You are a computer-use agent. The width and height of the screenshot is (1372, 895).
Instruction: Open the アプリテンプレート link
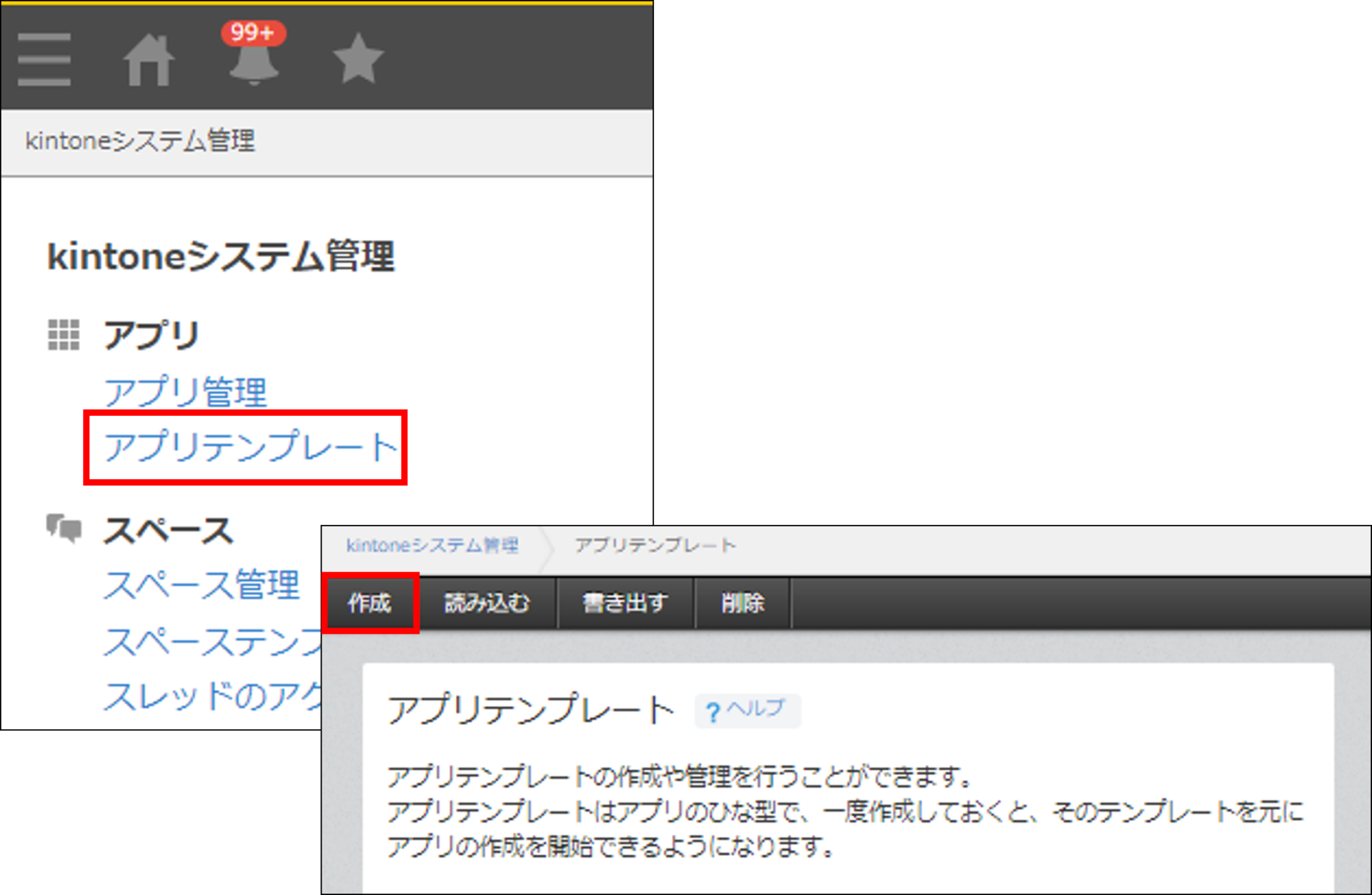tap(250, 447)
